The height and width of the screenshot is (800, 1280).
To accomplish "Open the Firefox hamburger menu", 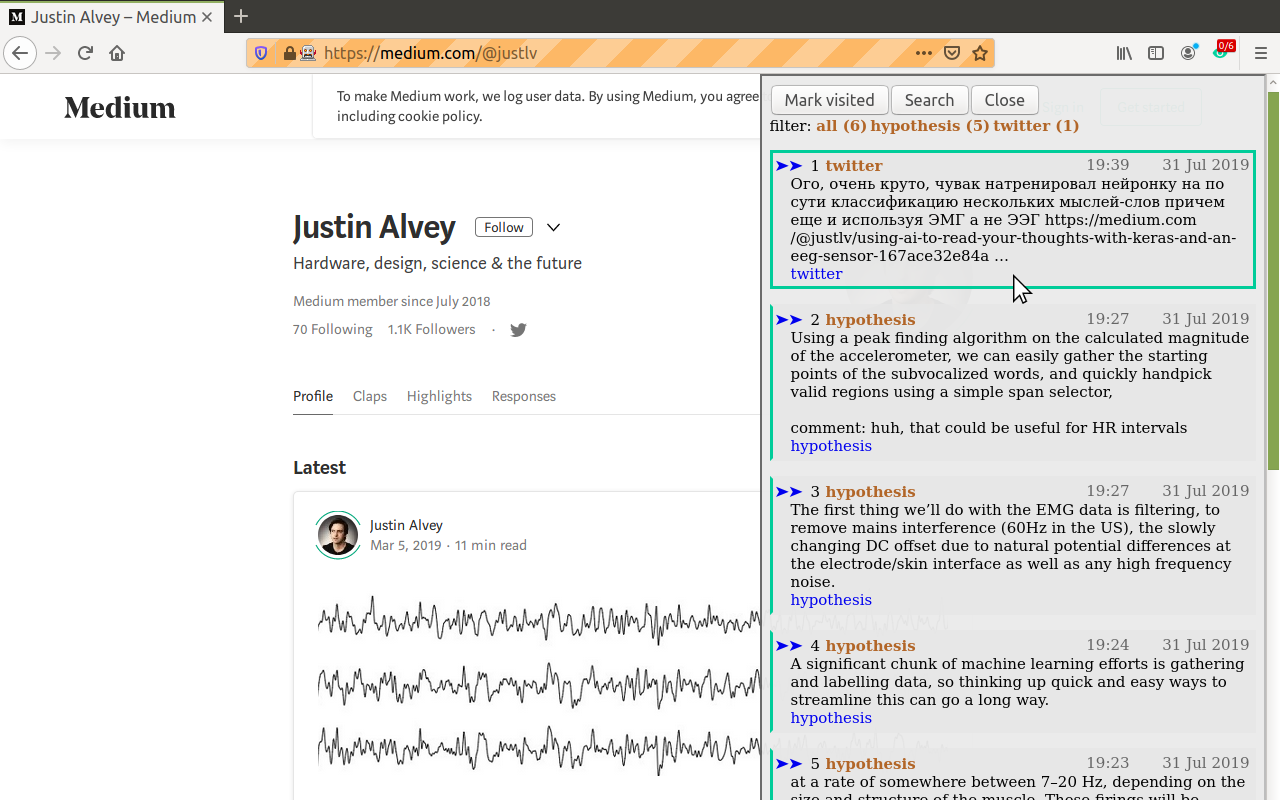I will 1260,53.
